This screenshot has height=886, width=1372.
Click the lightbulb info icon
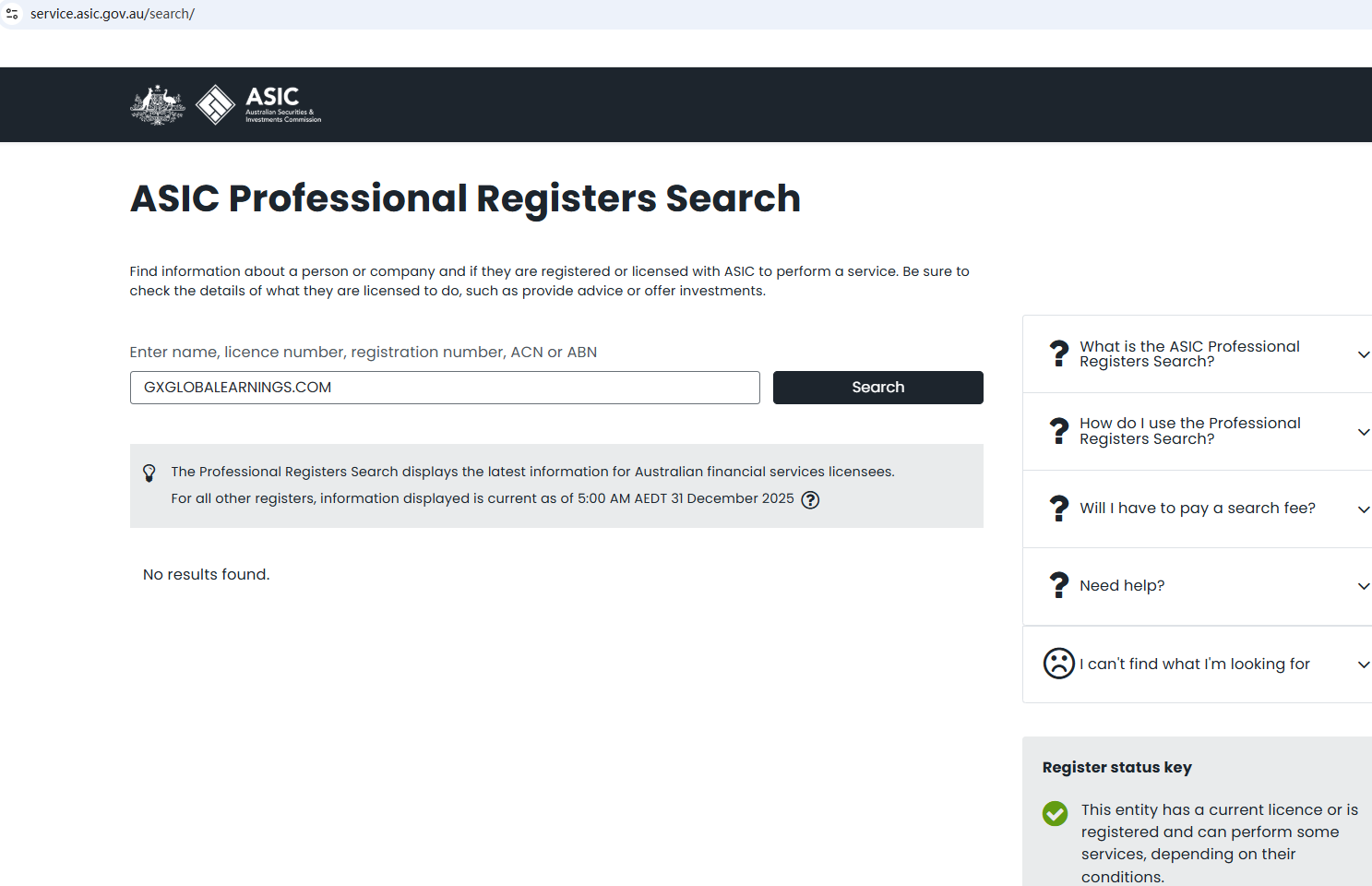[x=149, y=473]
